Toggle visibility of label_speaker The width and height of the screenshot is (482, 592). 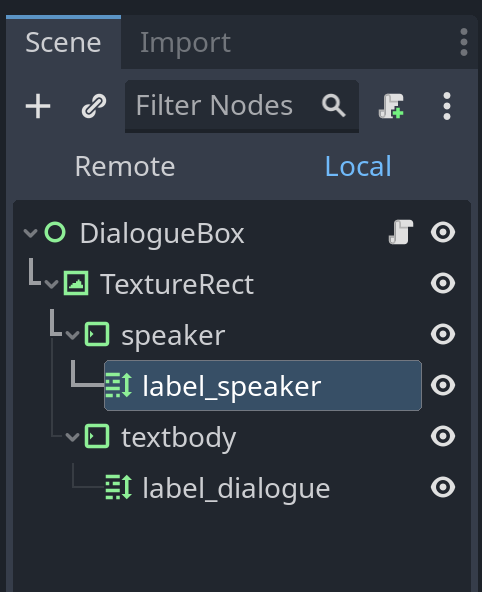pos(443,385)
